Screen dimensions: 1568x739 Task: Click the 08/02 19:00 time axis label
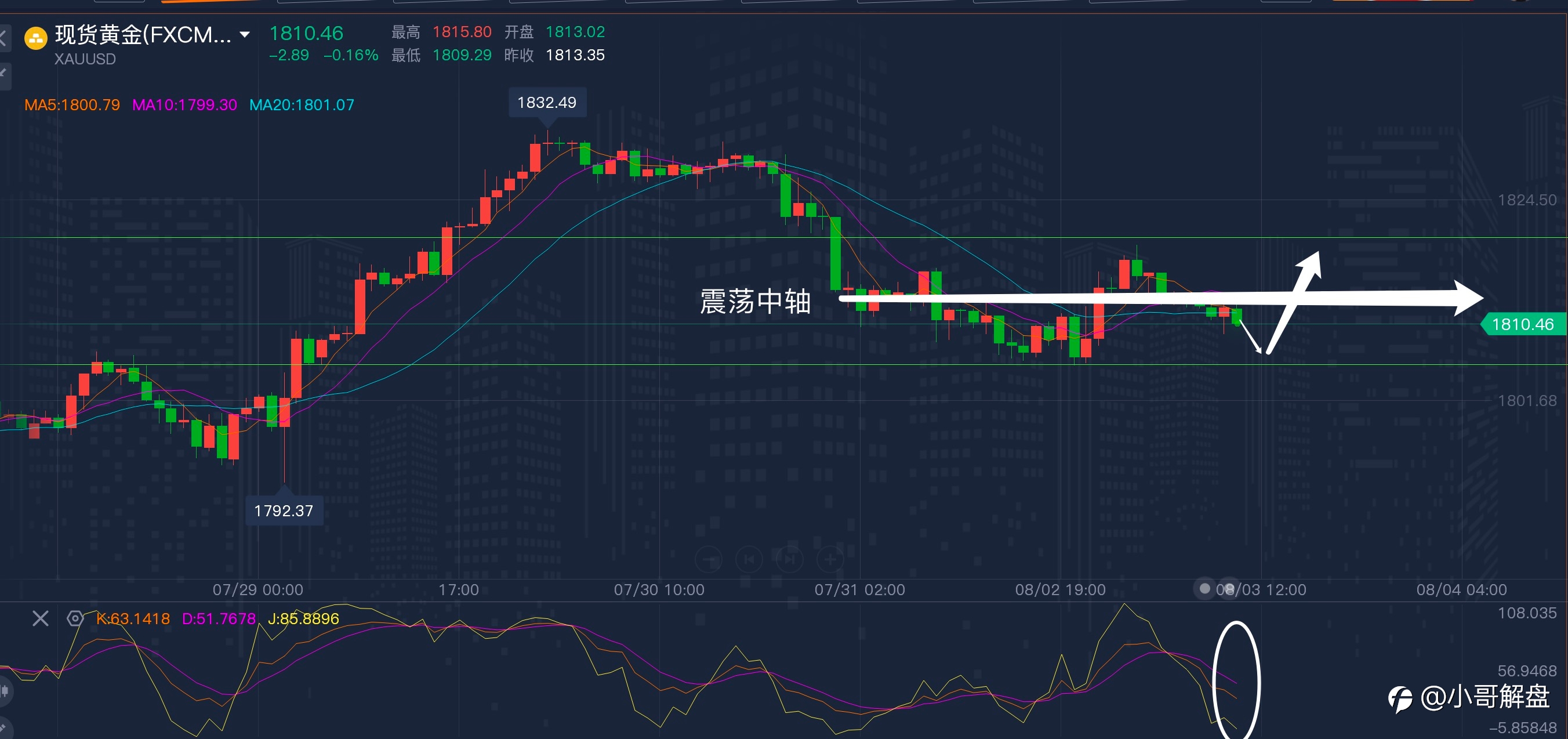1061,589
